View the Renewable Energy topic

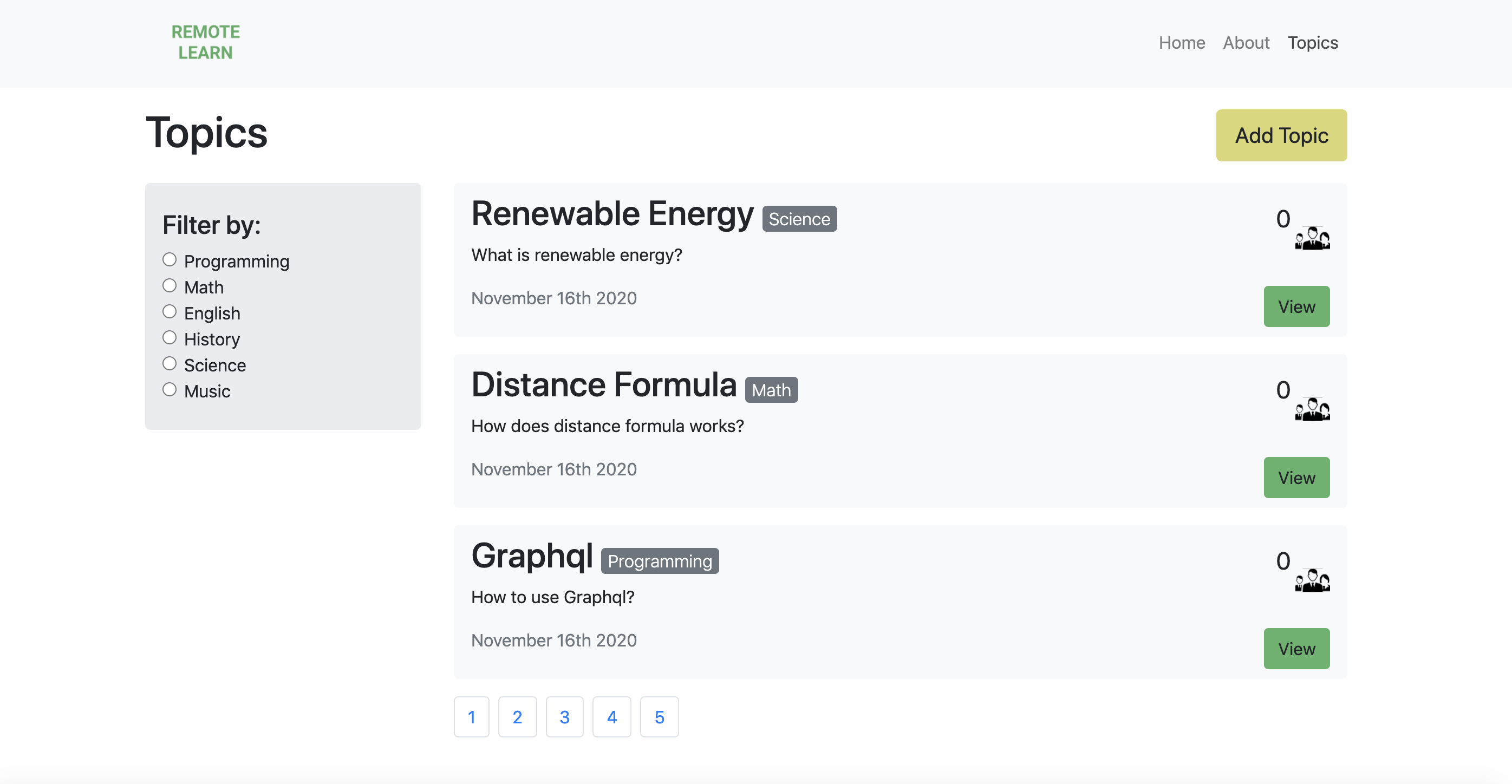click(1296, 306)
